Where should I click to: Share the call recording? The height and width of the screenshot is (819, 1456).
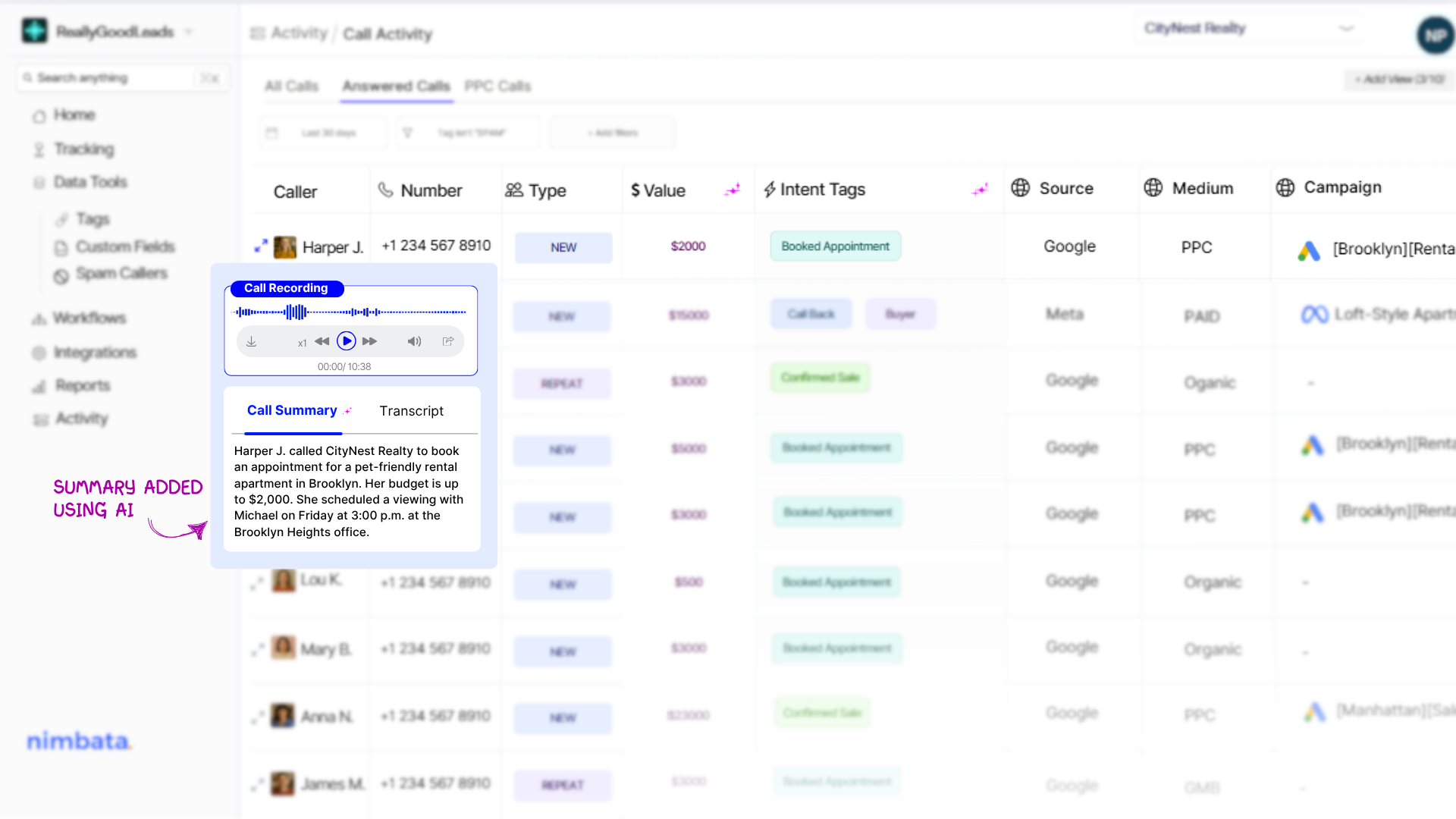click(x=448, y=341)
